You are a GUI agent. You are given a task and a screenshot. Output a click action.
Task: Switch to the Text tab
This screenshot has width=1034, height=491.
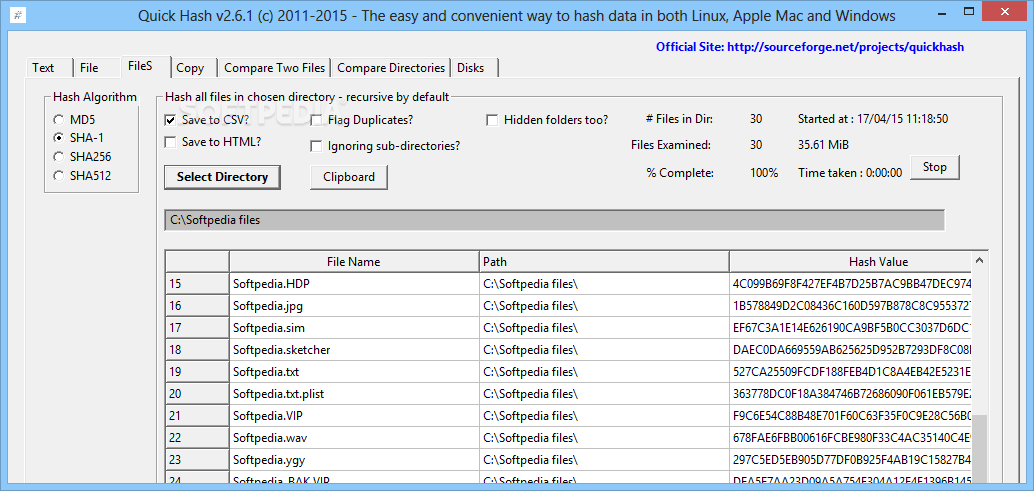pos(43,68)
